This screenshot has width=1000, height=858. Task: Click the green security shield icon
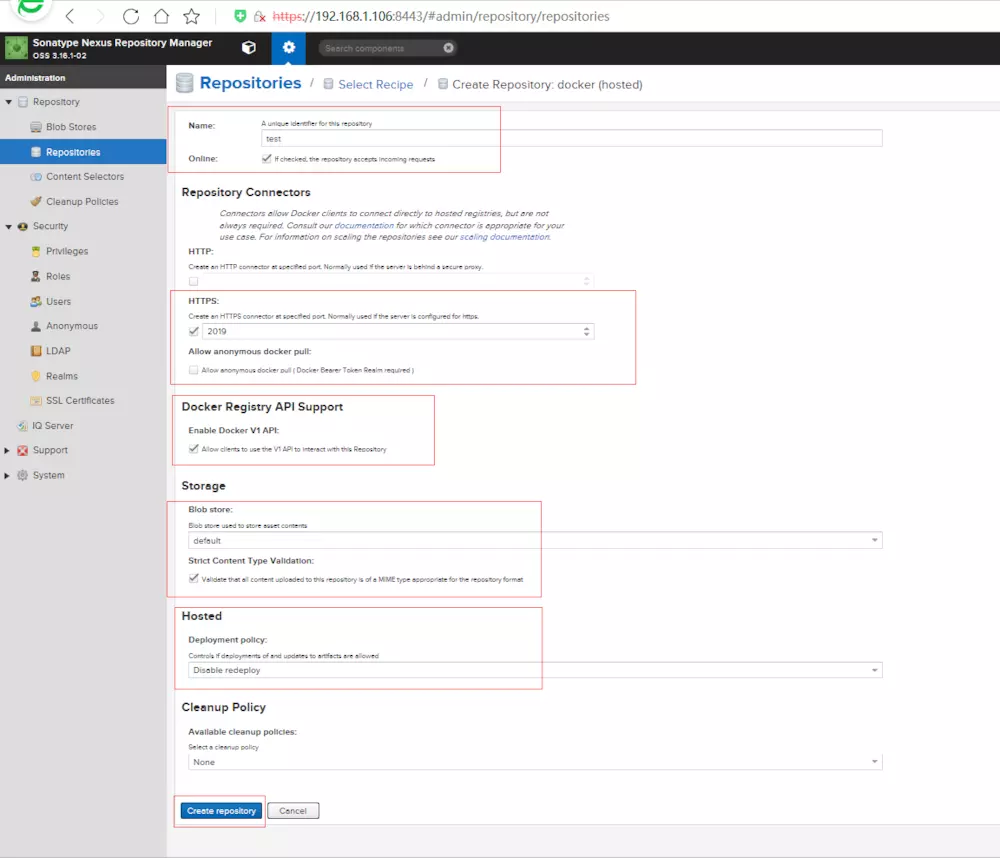pos(240,16)
